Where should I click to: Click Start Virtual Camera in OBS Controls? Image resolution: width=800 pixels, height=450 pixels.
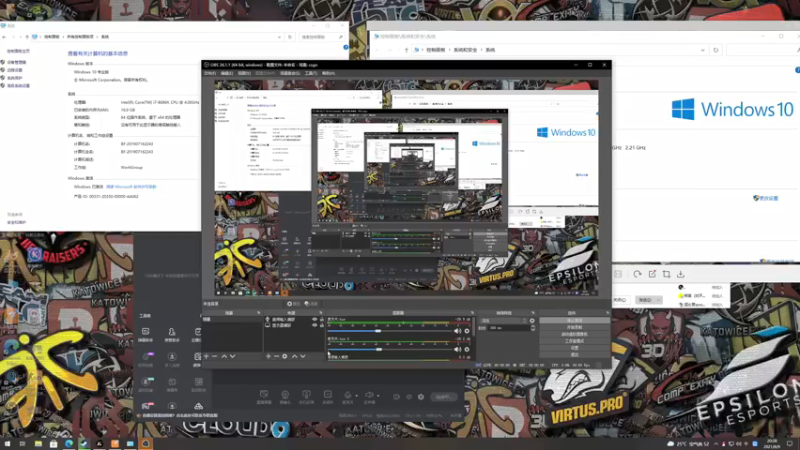click(574, 334)
